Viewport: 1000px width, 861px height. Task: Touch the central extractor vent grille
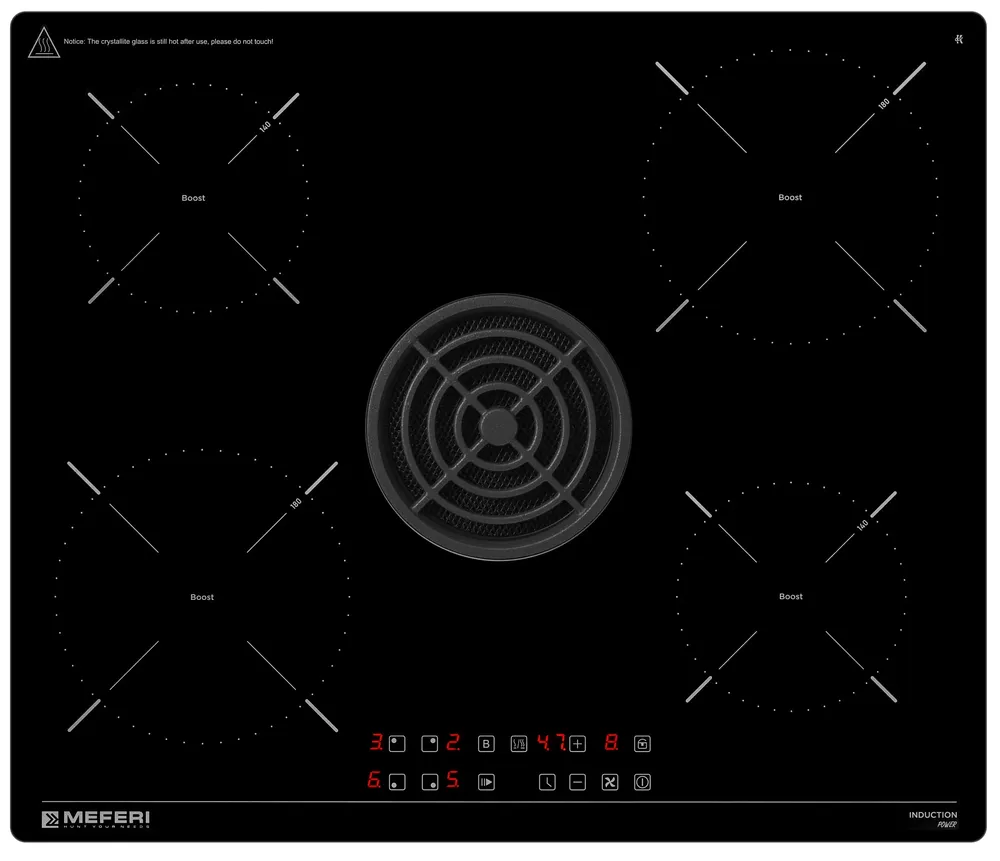[498, 427]
